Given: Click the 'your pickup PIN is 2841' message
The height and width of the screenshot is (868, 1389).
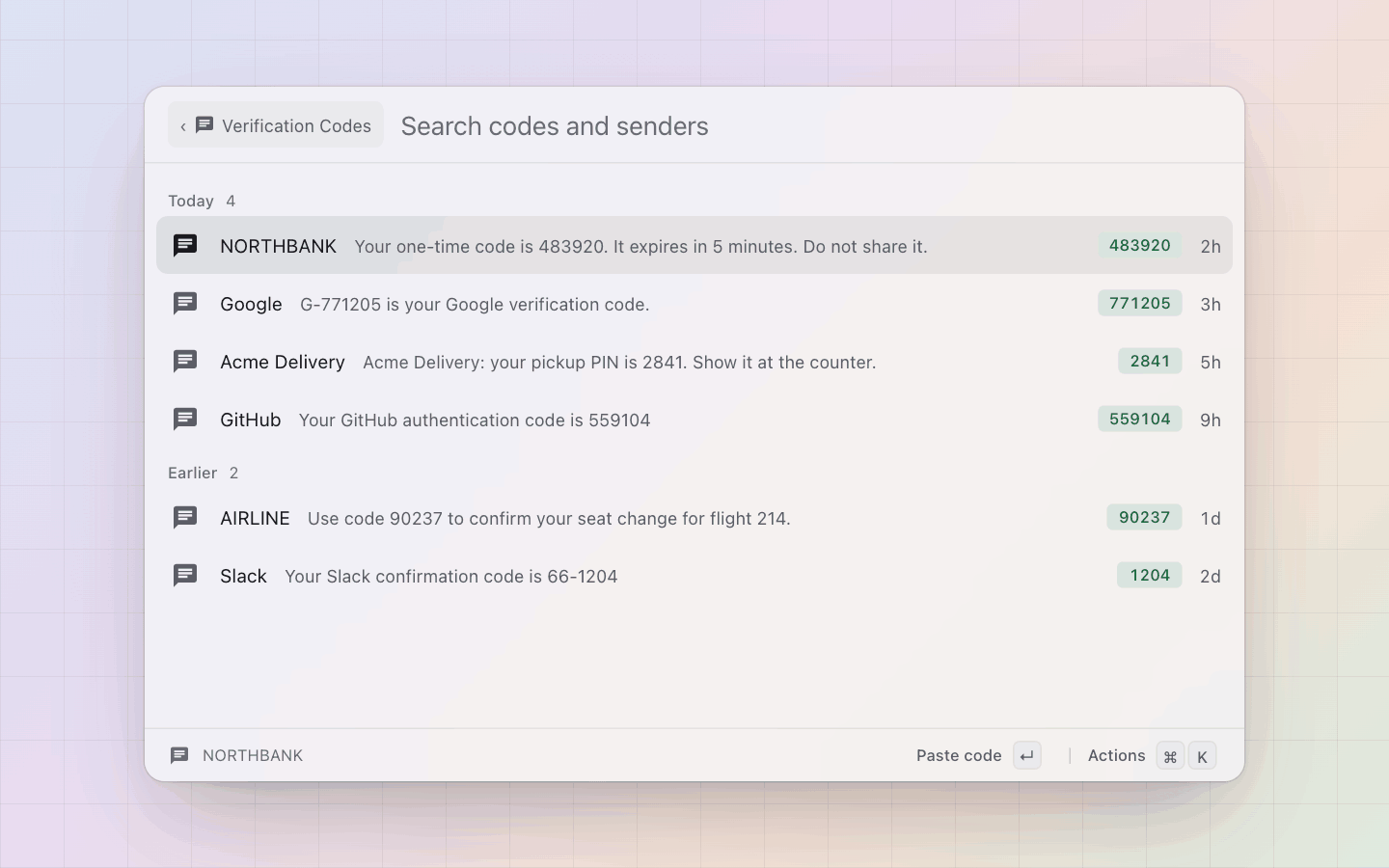Looking at the screenshot, I should pyautogui.click(x=619, y=362).
